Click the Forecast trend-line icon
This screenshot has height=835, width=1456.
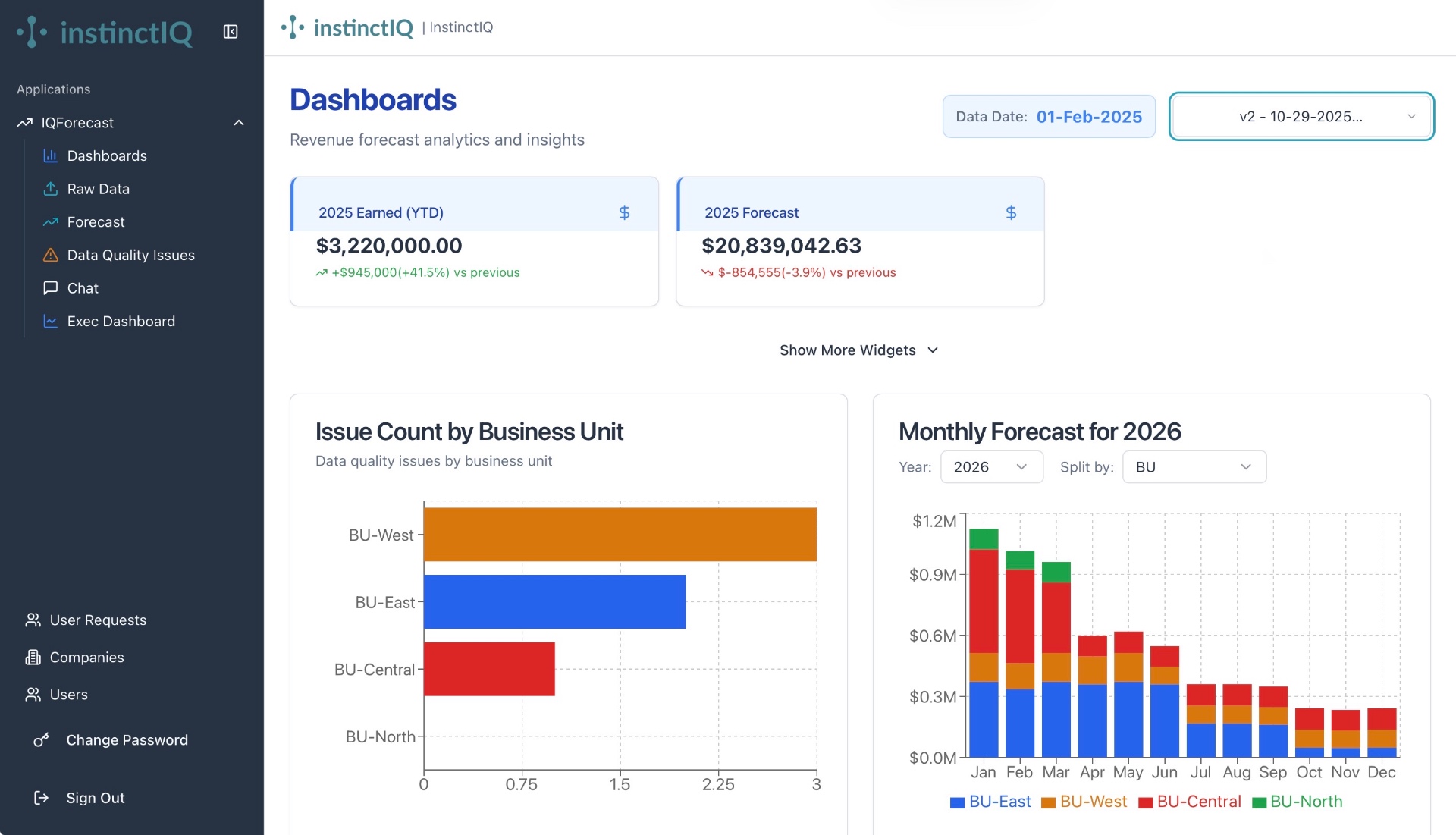[51, 222]
